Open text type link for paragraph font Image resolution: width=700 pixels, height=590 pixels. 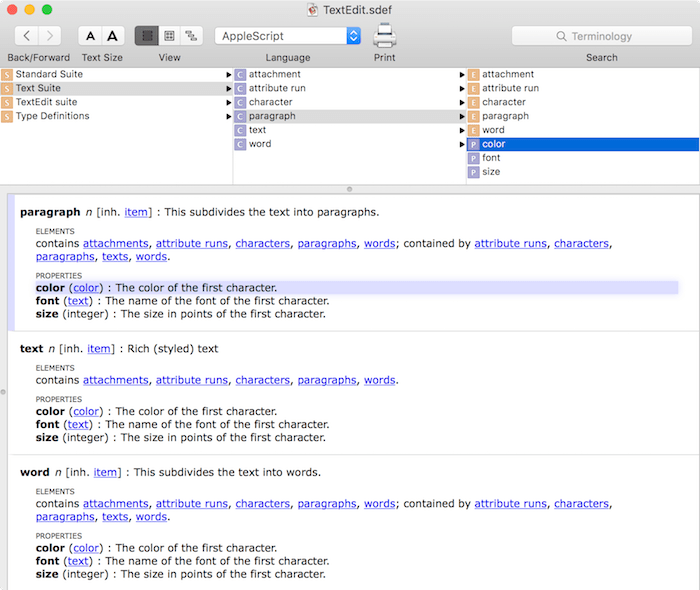78,301
